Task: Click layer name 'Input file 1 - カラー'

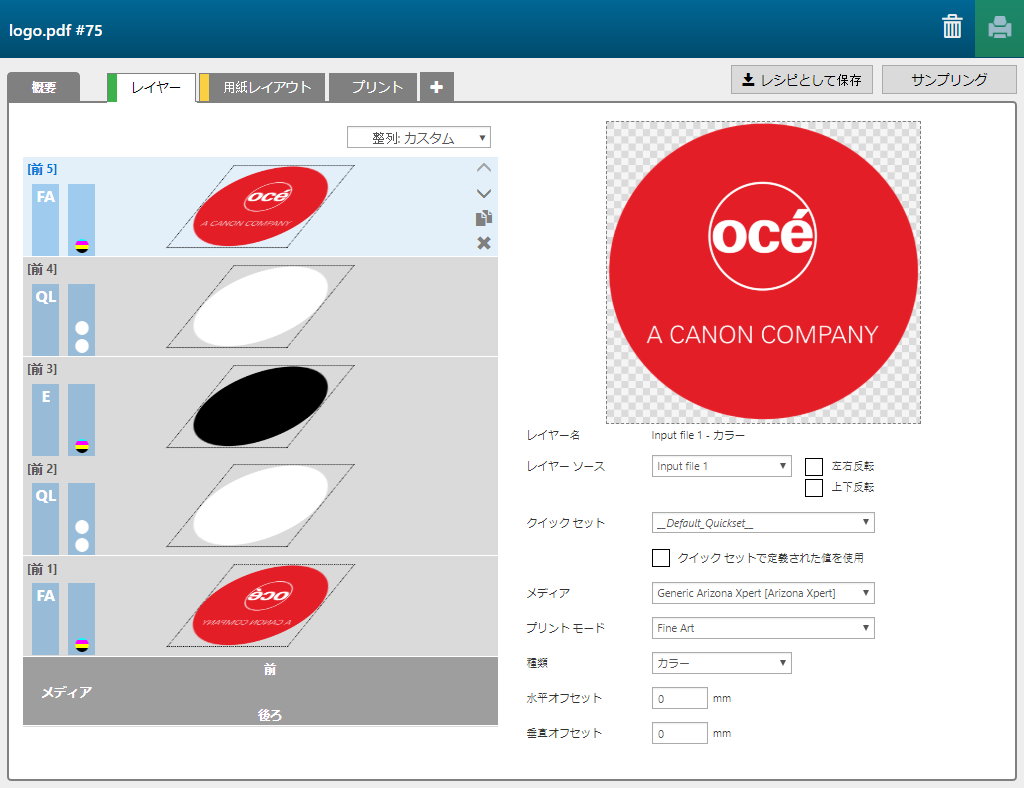Action: (x=697, y=435)
